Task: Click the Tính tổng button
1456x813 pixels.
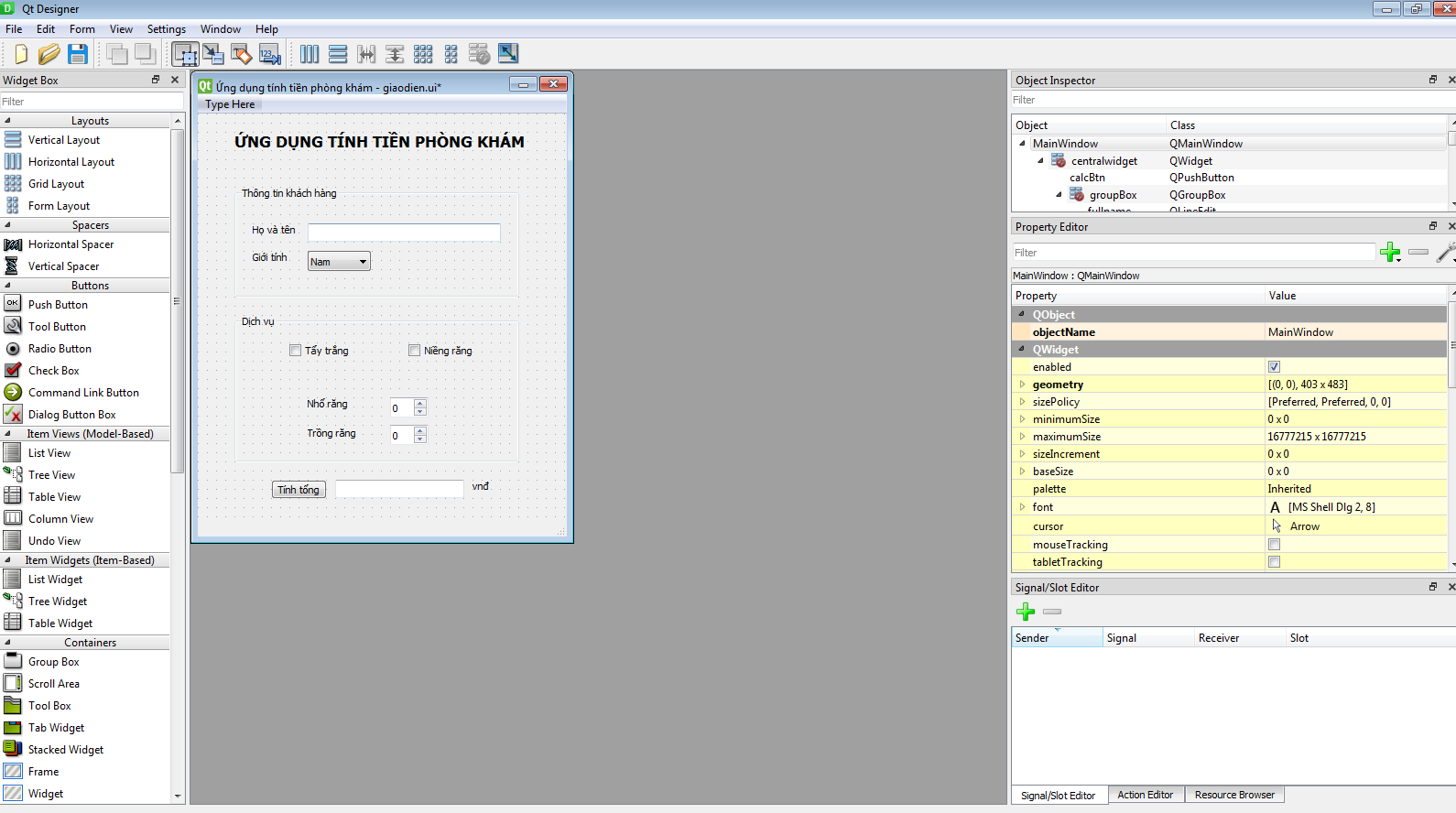Action: (299, 490)
